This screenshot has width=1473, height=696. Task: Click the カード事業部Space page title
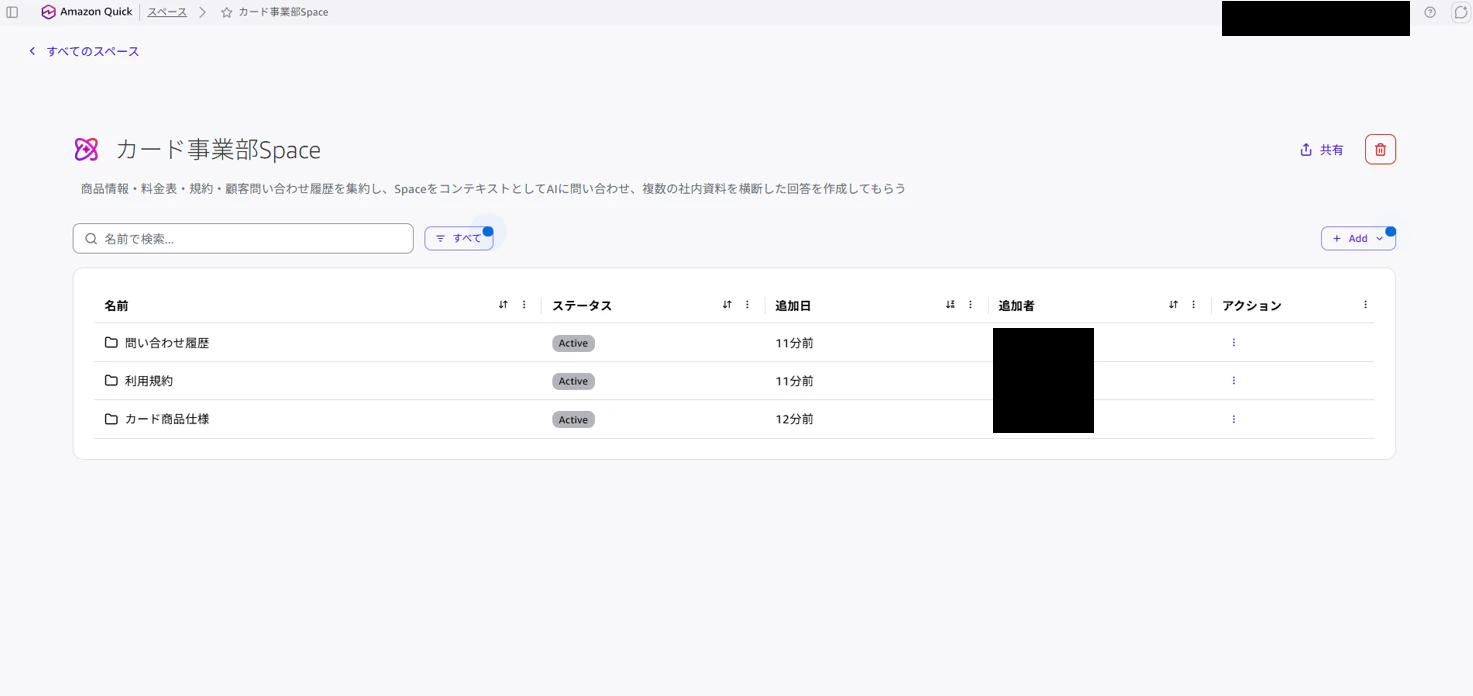point(218,150)
